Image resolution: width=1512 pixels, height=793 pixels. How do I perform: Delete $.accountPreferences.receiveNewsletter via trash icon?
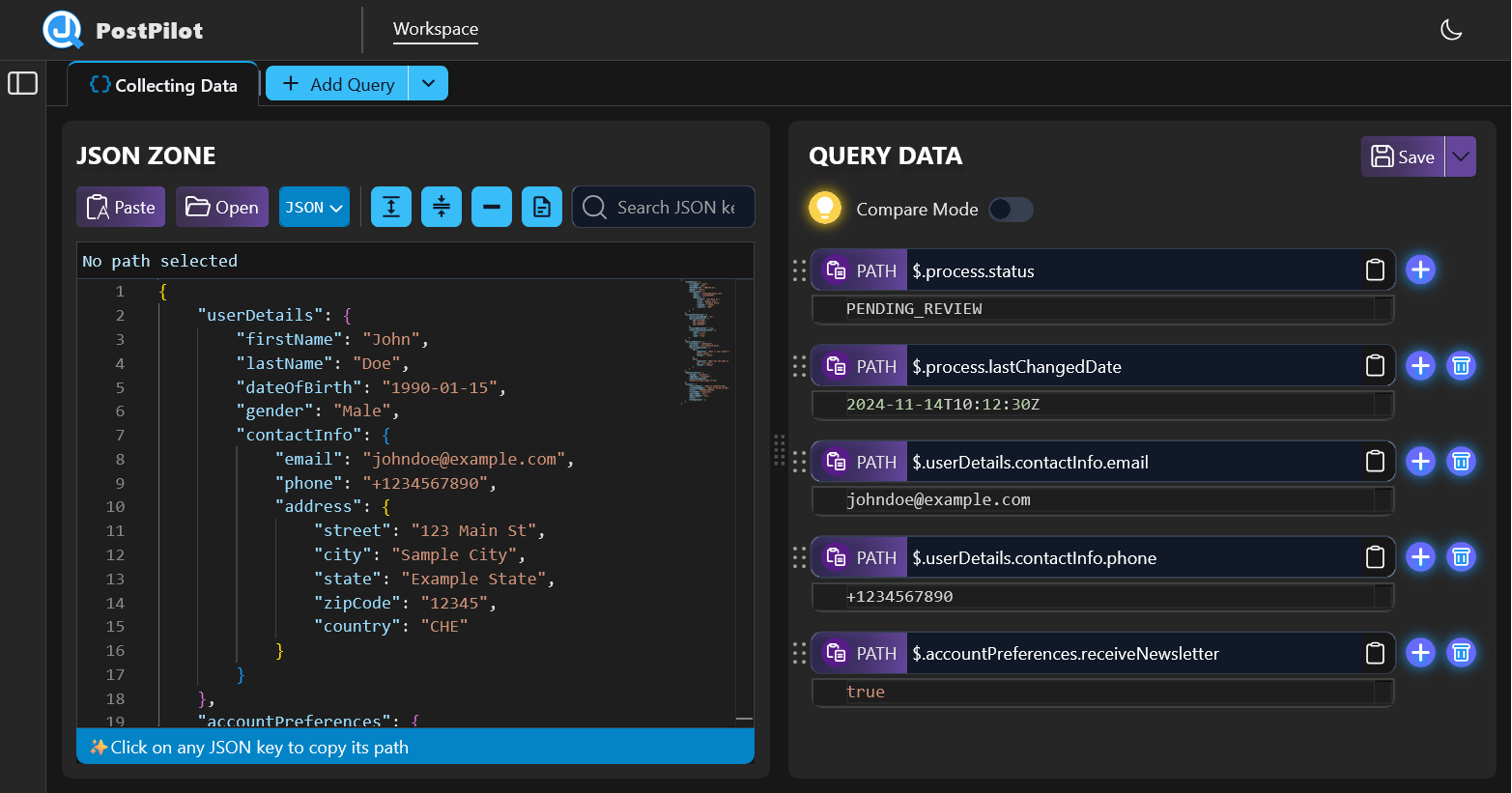1461,652
